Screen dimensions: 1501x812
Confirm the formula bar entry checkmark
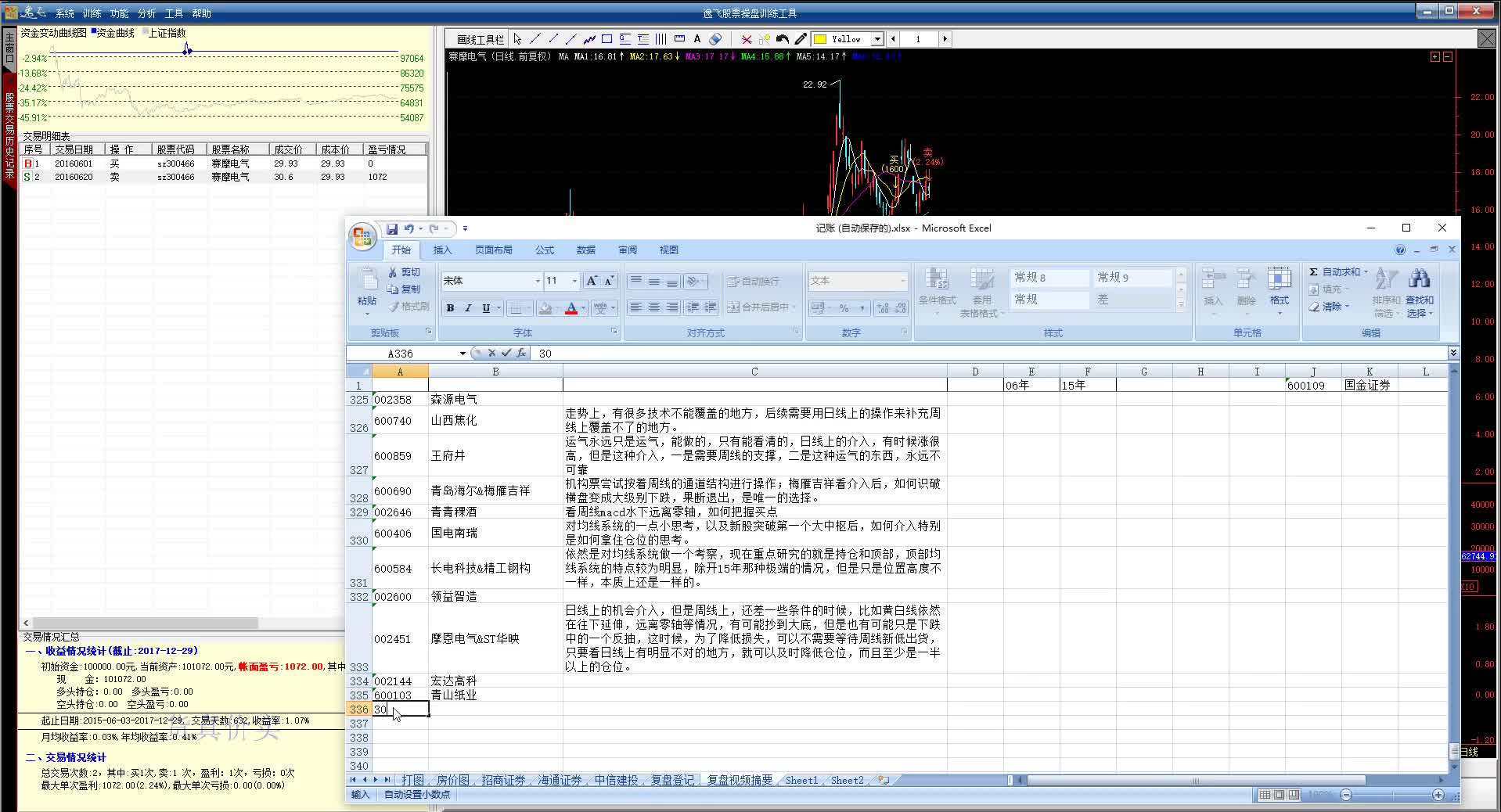pyautogui.click(x=506, y=354)
